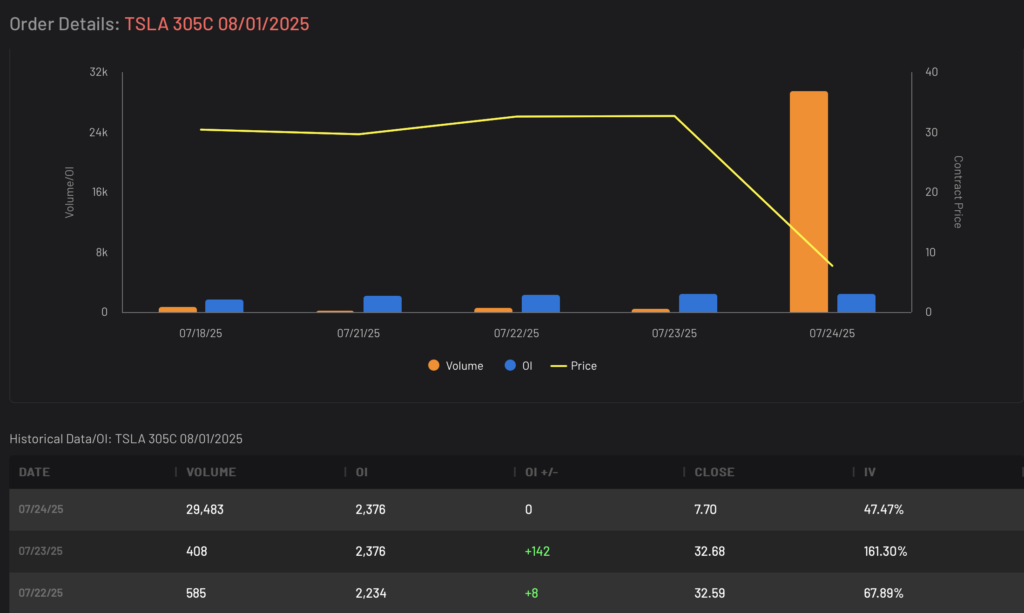
Task: Click the close price 32.68
Action: coord(709,551)
